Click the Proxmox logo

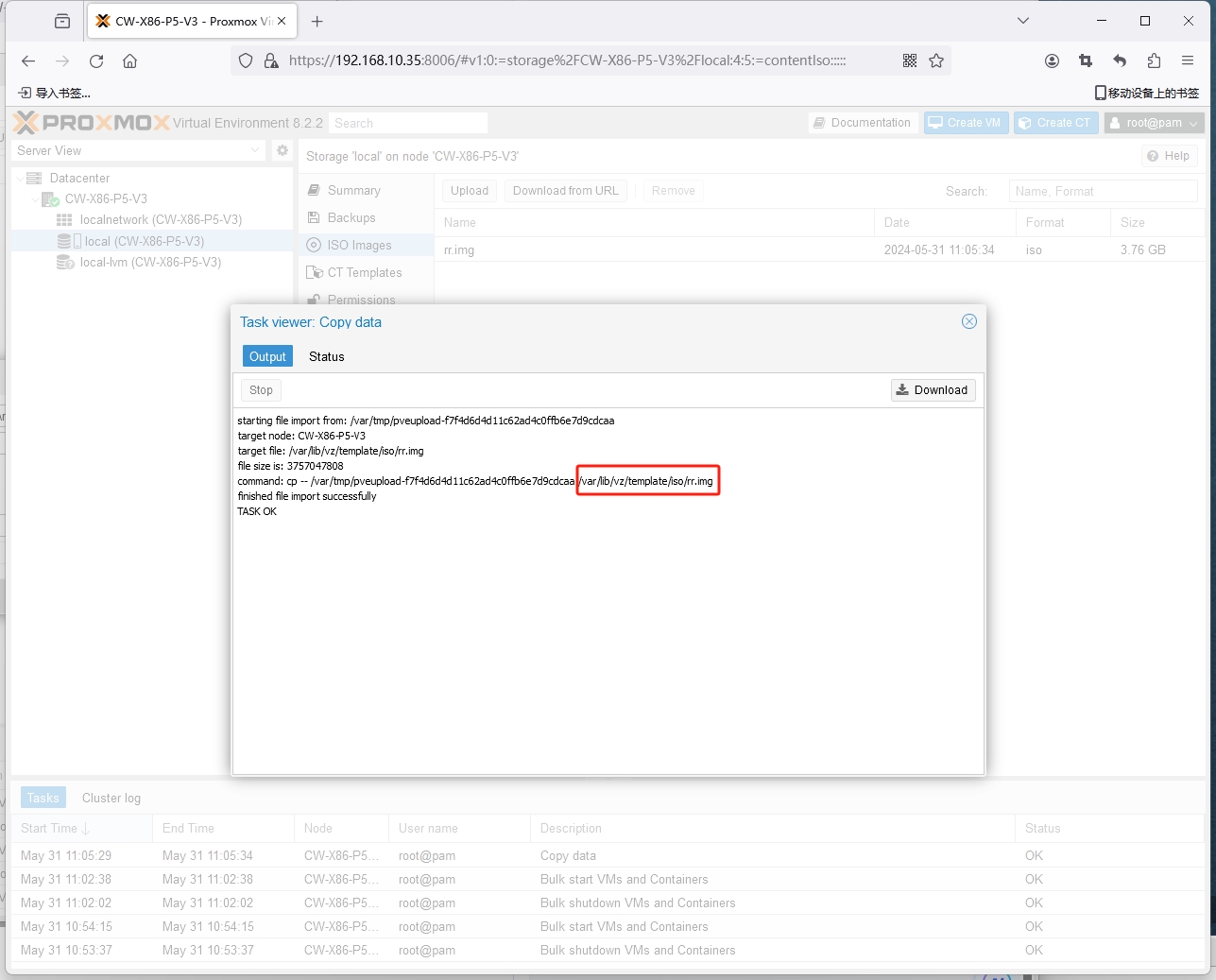click(x=93, y=123)
